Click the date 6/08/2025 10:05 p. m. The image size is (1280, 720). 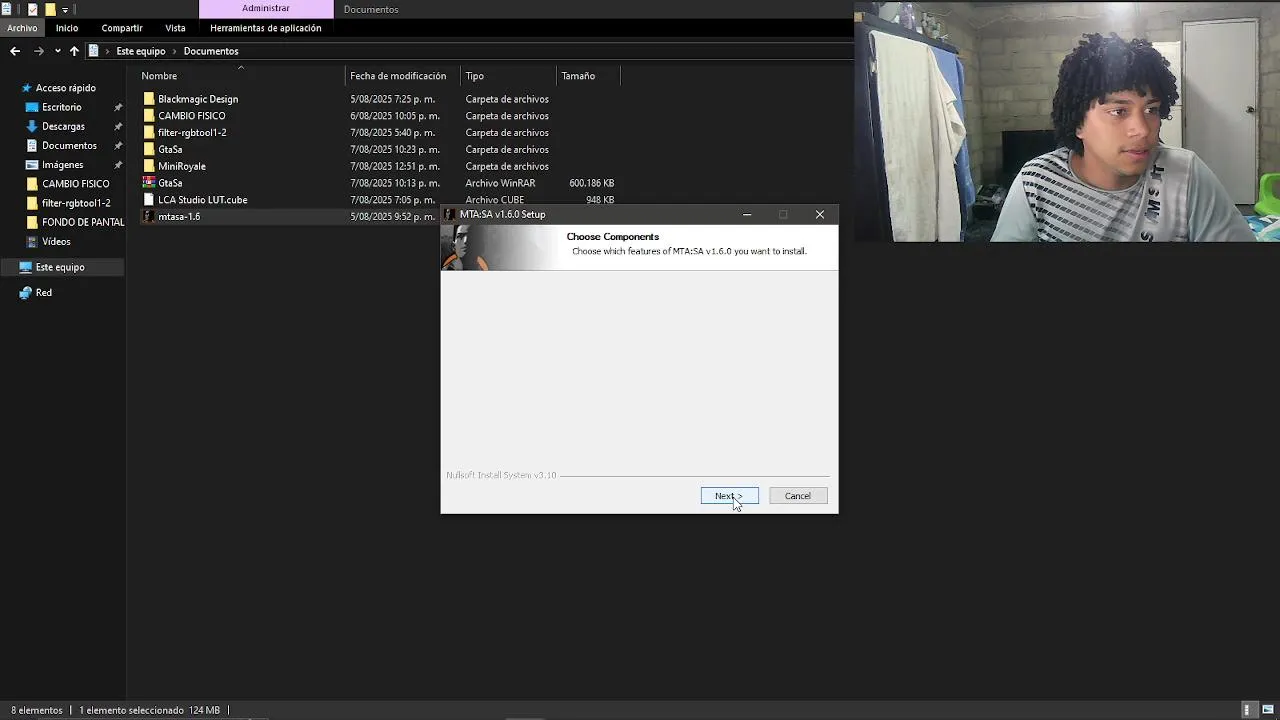(395, 116)
